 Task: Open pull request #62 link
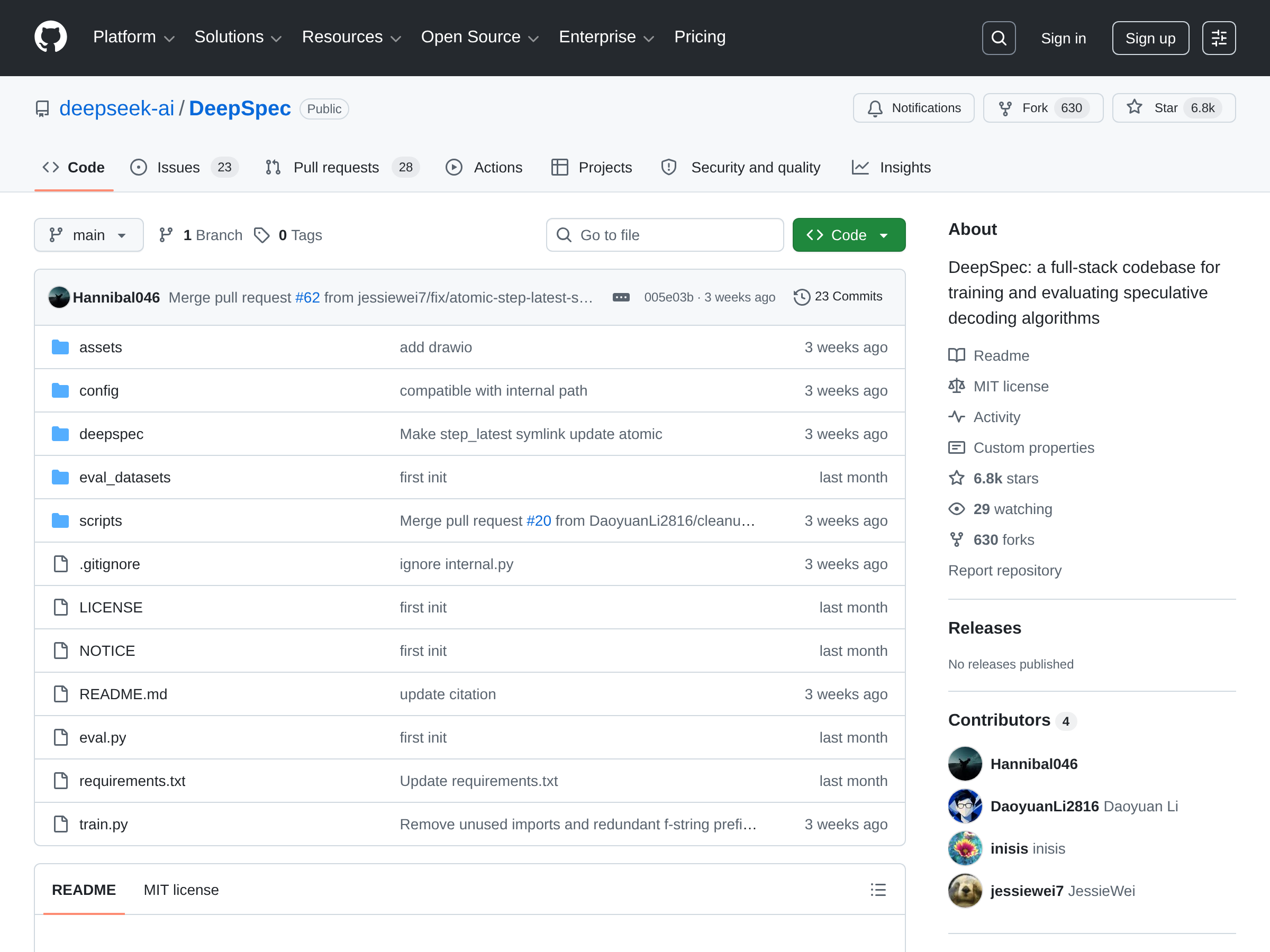click(307, 297)
